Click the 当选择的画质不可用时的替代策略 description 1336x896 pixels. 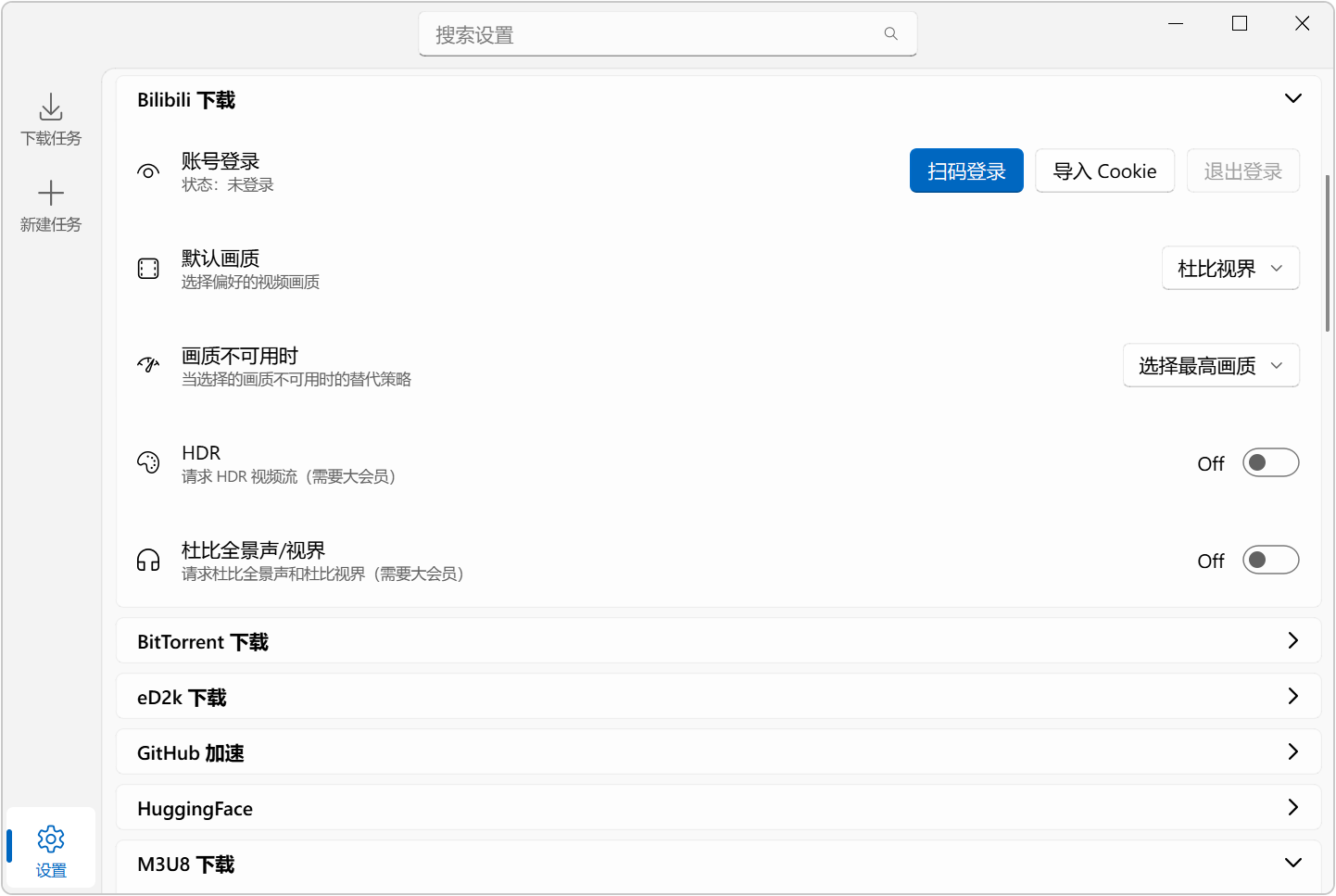(x=296, y=380)
